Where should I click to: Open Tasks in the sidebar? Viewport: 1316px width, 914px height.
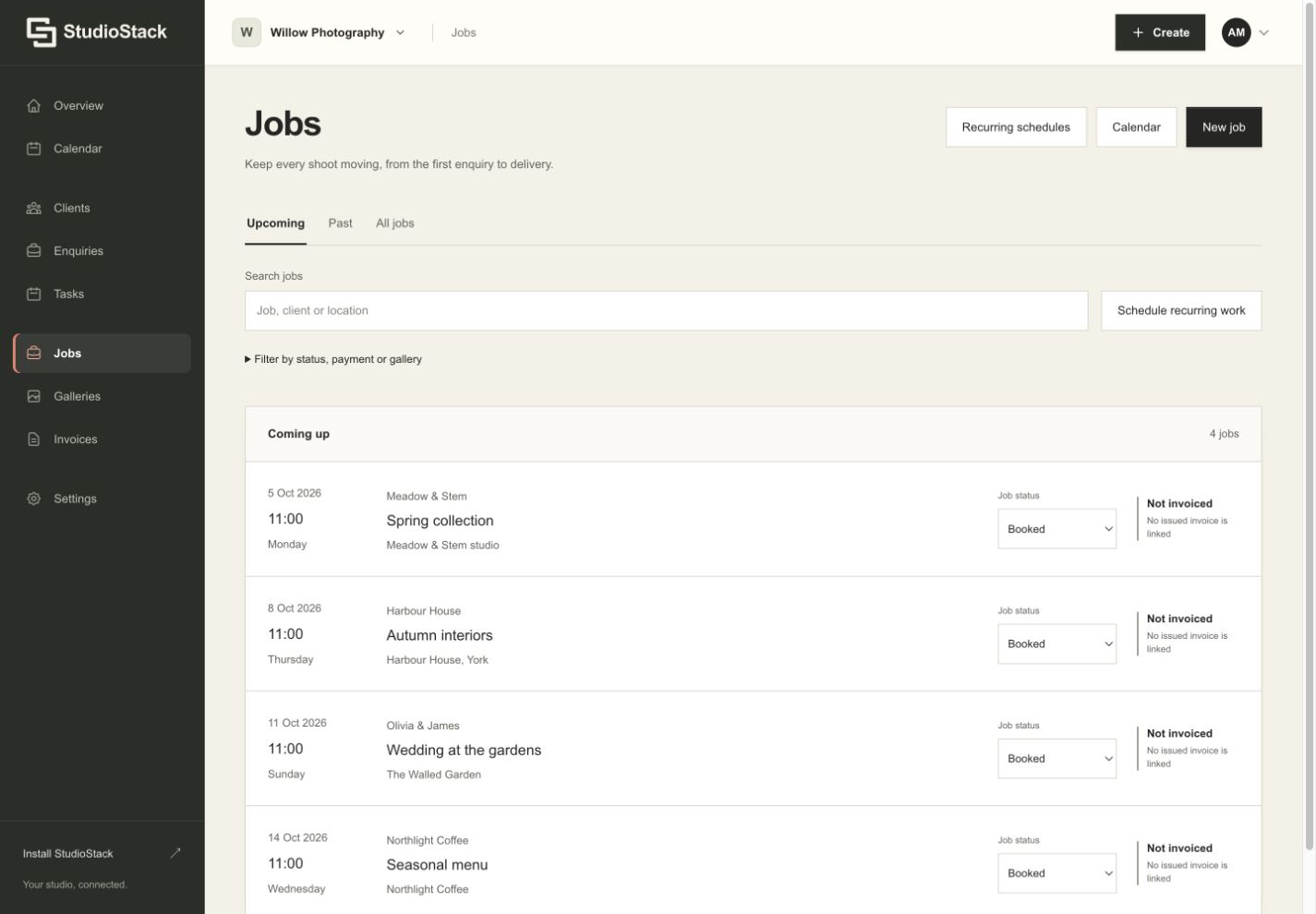pos(102,294)
